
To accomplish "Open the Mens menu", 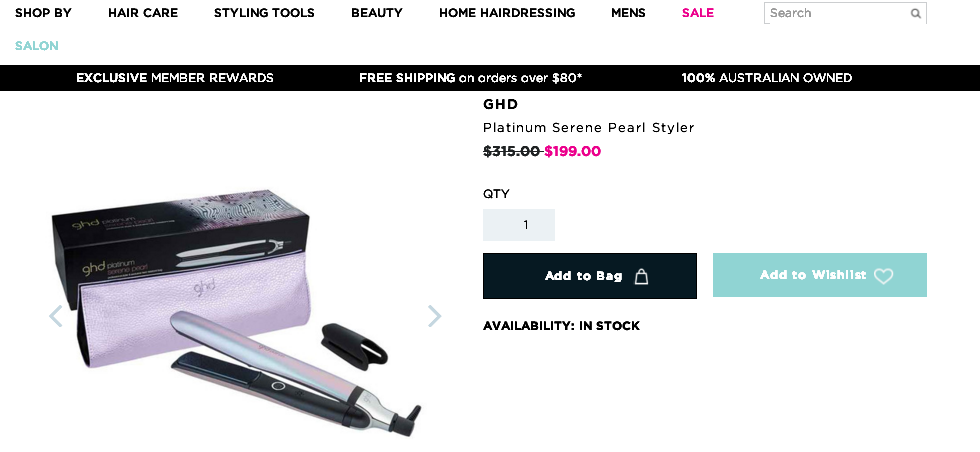I will click(x=628, y=13).
